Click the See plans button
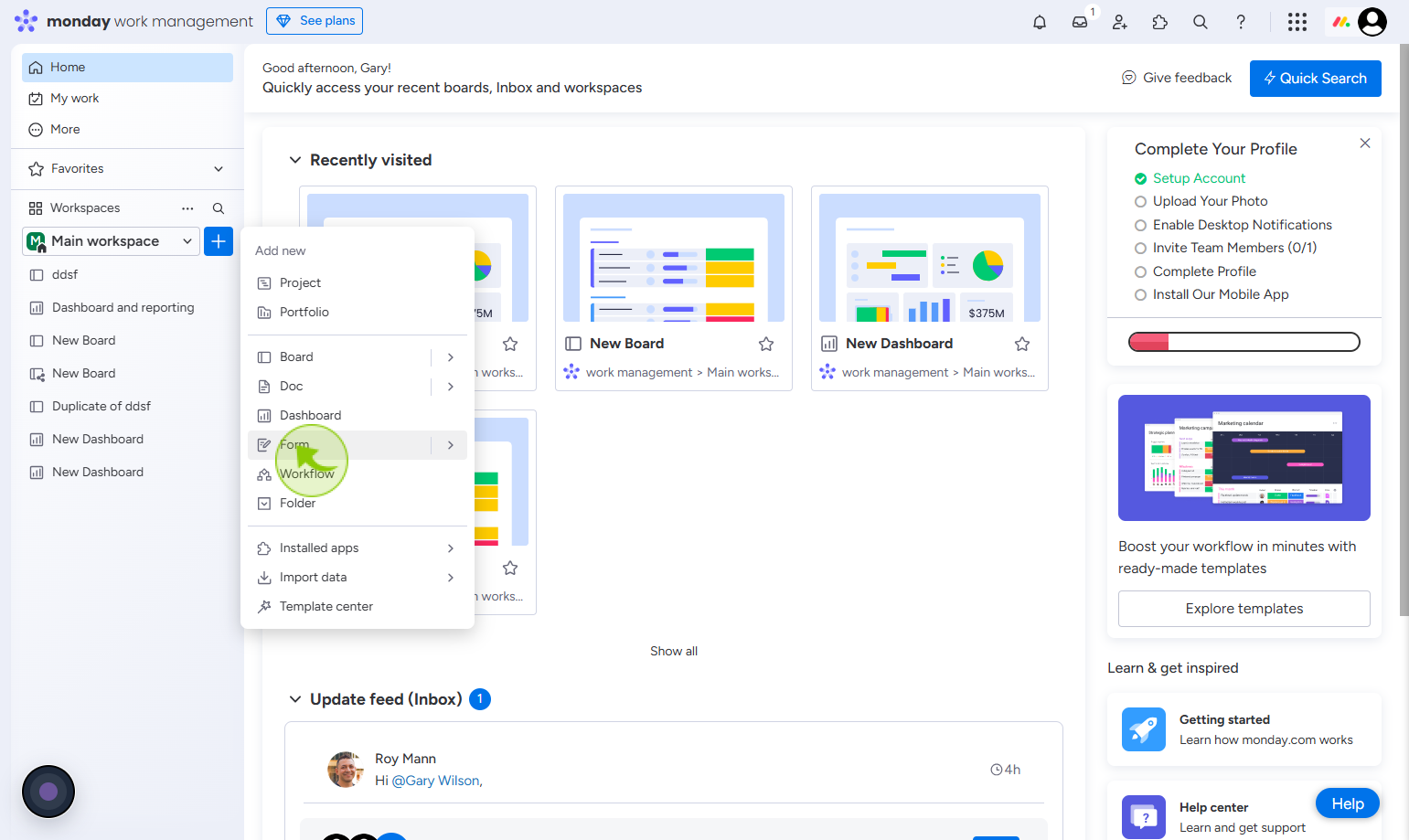Screen dimensions: 1409x840 point(315,21)
